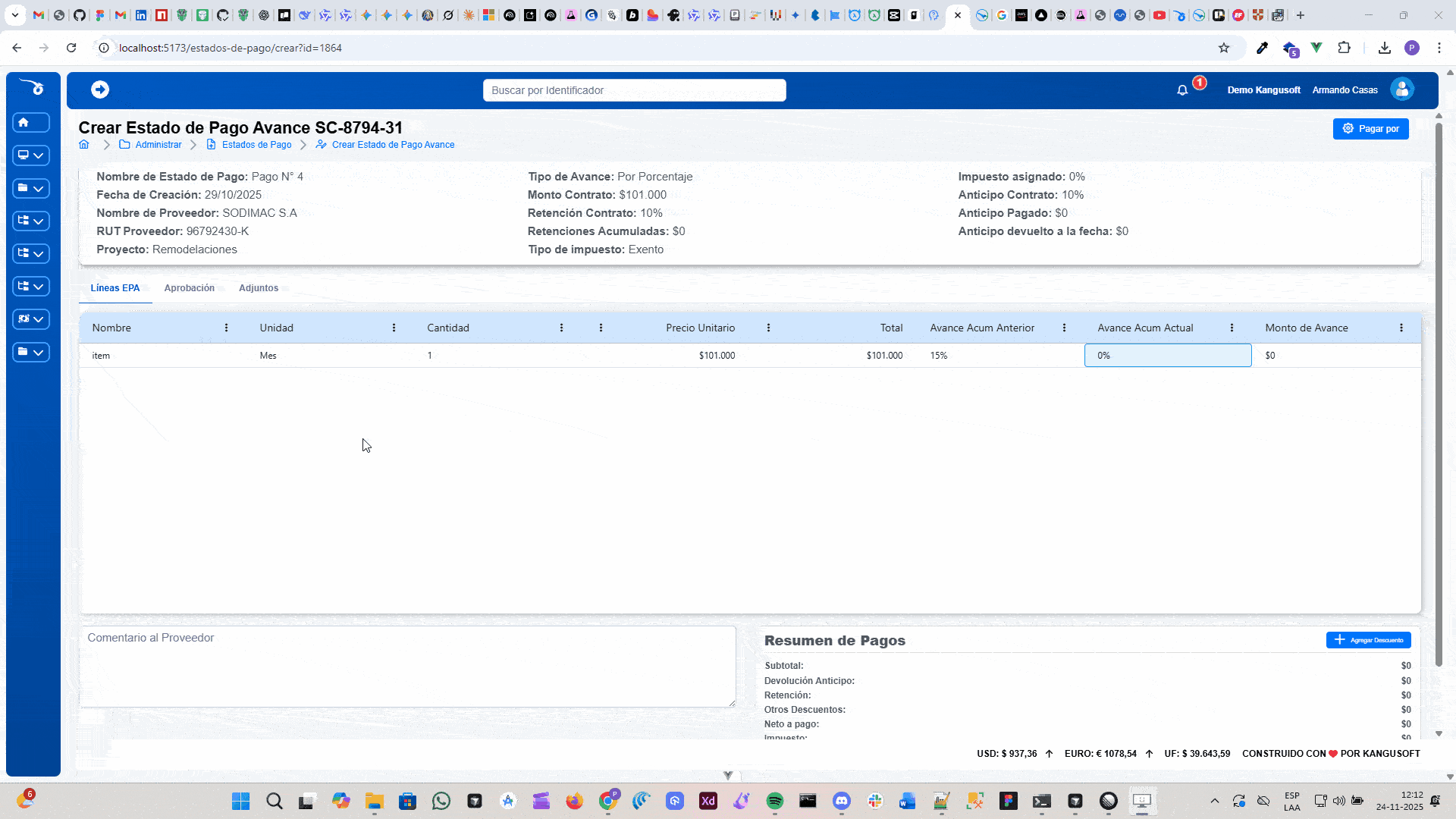This screenshot has height=819, width=1456.
Task: Open the Avance Acum Anterior column menu
Action: 1064,328
